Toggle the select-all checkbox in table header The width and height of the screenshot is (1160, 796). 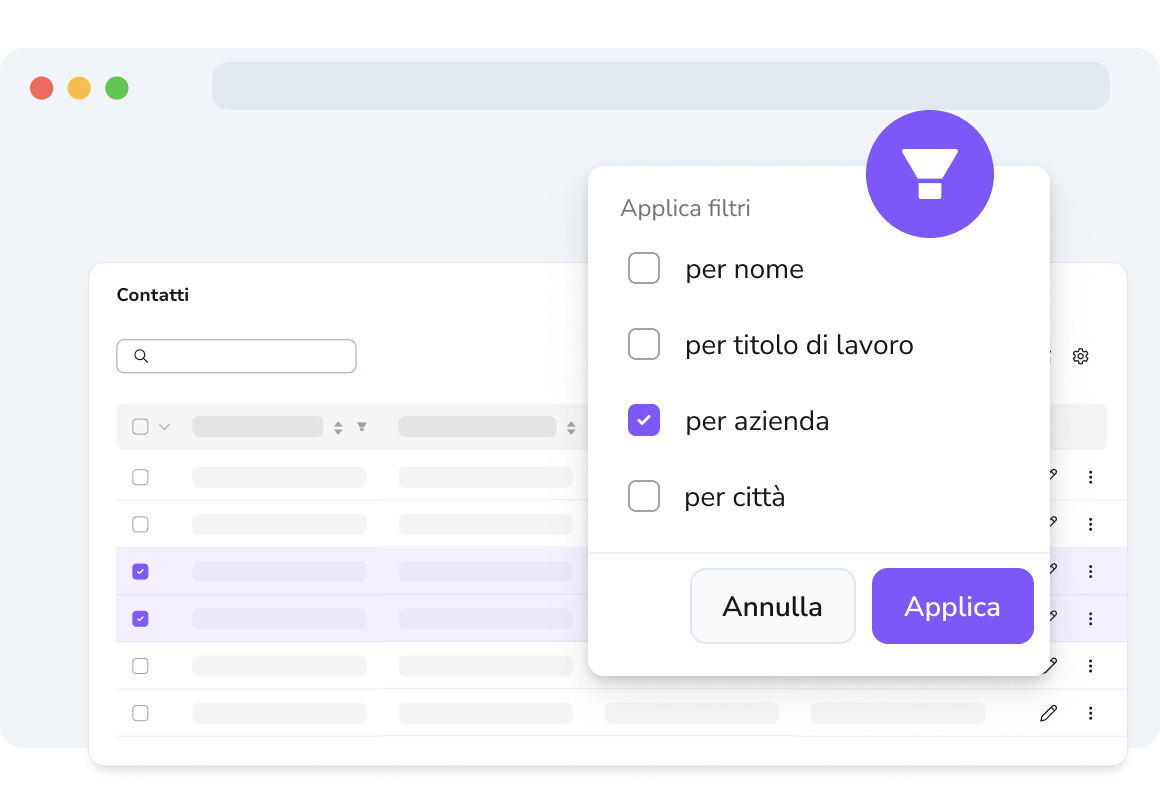140,427
